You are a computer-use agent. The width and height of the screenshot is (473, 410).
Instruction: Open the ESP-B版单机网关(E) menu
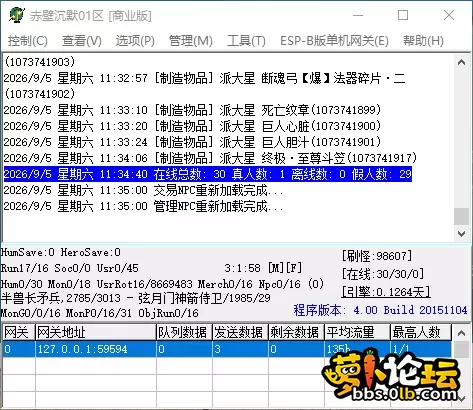click(334, 41)
